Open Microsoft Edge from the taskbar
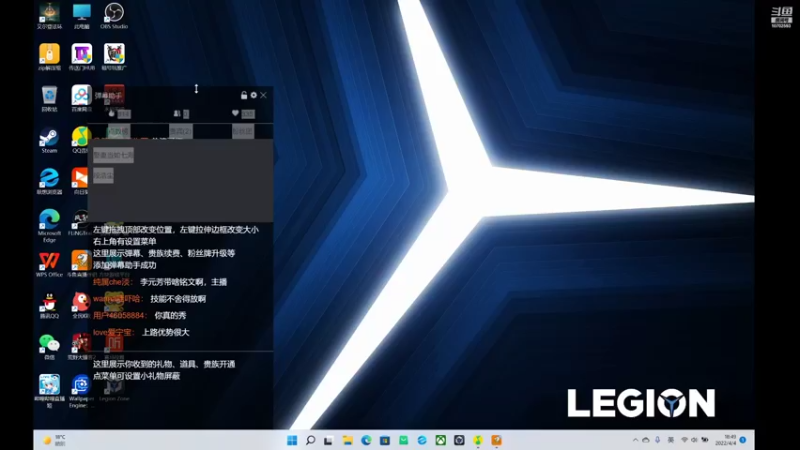800x450 pixels. [366, 440]
